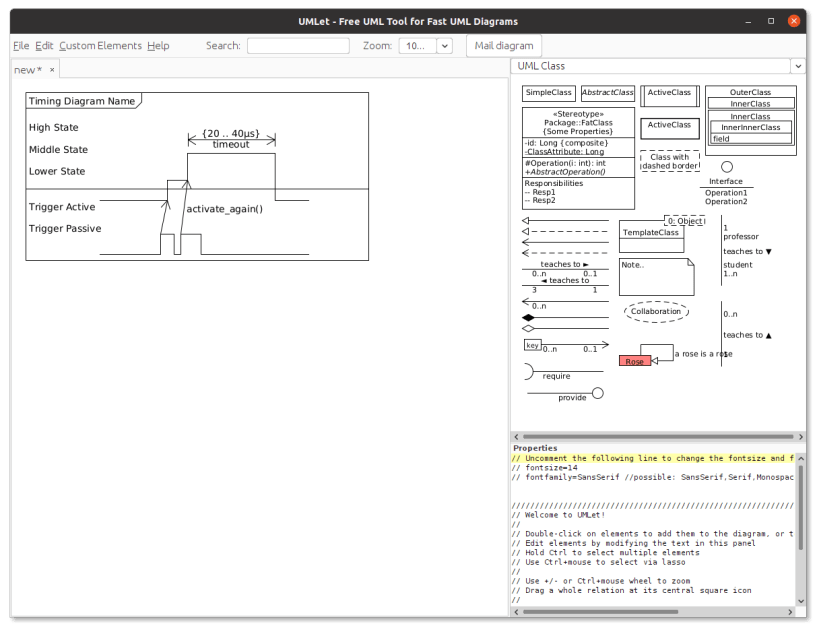Select the 'teaches to' 0..n 0..1 association
Viewport: 819px width, 630px height.
click(x=565, y=268)
